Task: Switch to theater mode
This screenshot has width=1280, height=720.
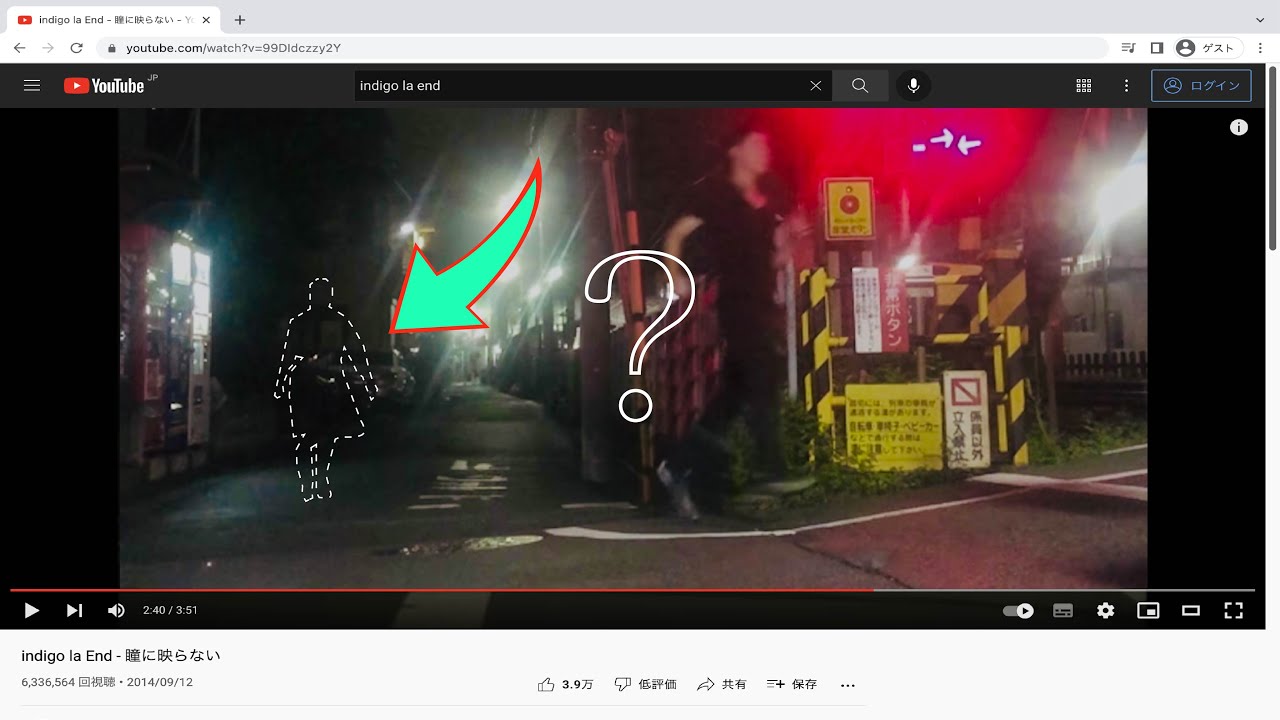Action: click(1191, 610)
